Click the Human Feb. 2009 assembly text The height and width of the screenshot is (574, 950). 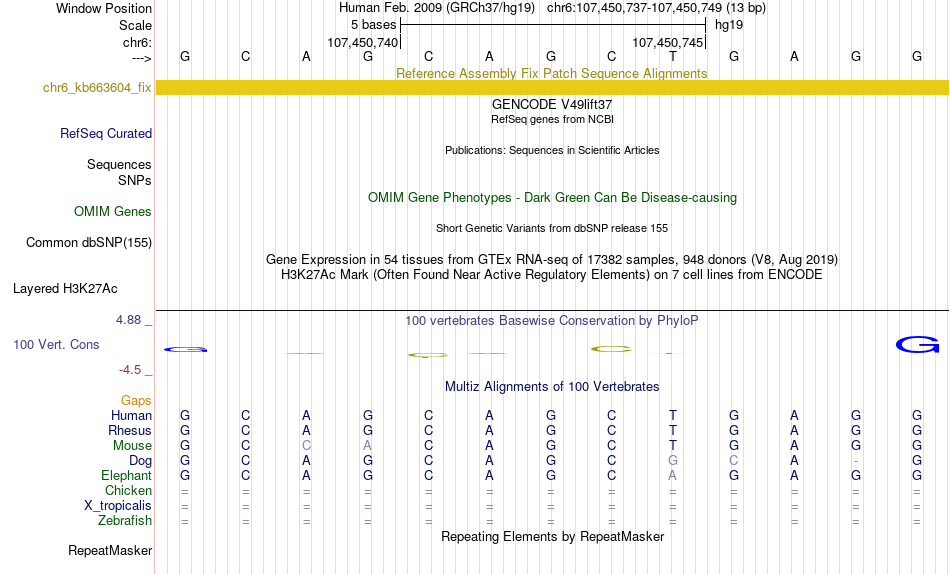click(436, 8)
